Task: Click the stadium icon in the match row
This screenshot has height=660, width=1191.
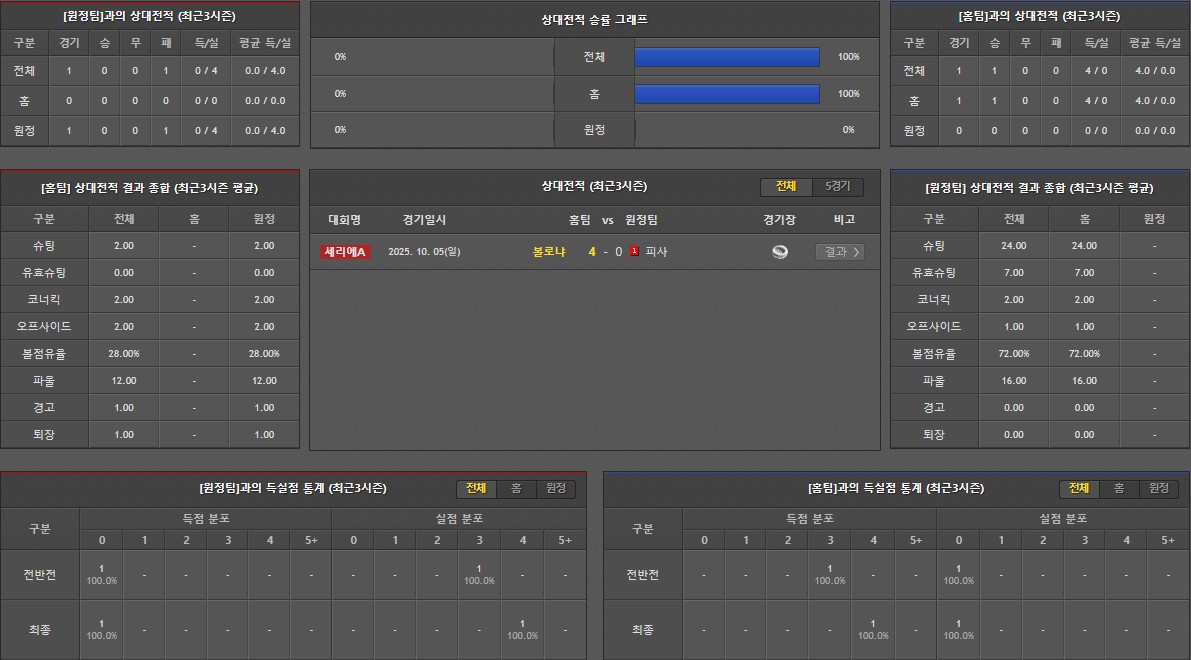Action: pos(780,252)
